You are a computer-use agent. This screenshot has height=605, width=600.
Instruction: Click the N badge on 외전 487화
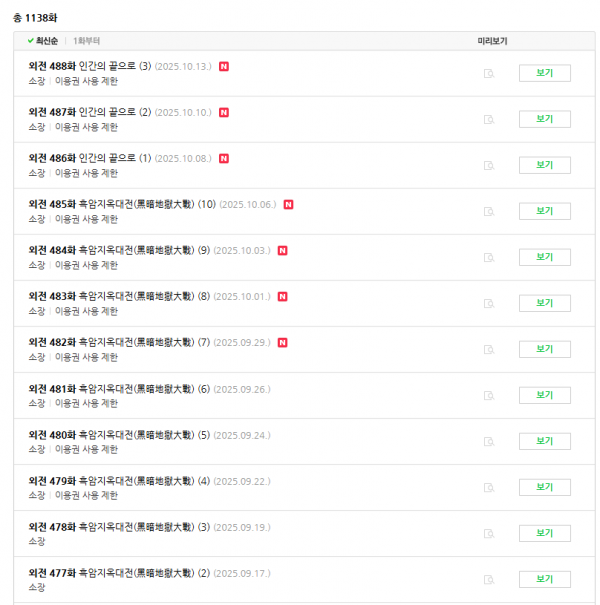click(224, 112)
